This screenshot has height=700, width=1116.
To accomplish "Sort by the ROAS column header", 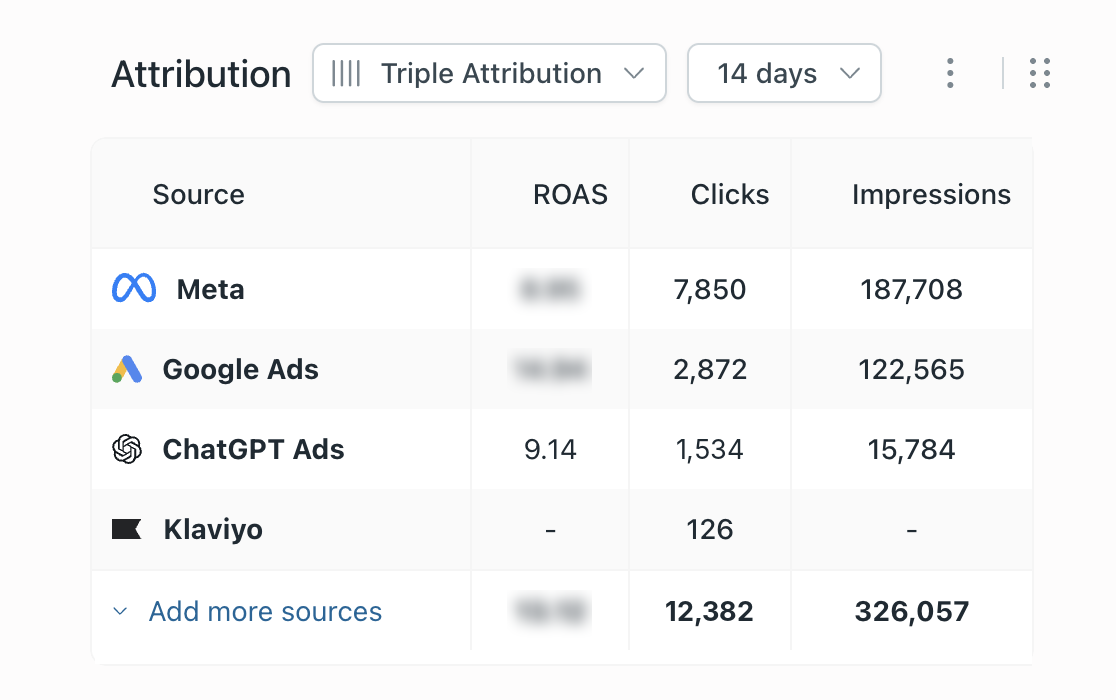I will tap(570, 194).
